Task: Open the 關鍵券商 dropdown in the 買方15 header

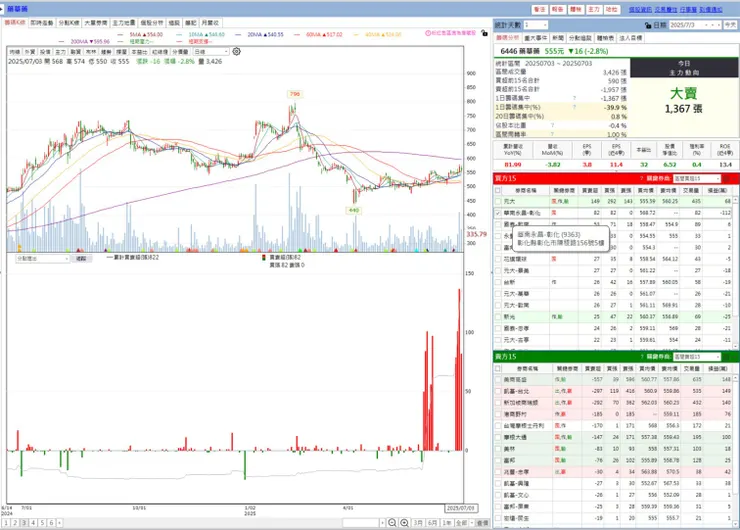Action: click(697, 178)
